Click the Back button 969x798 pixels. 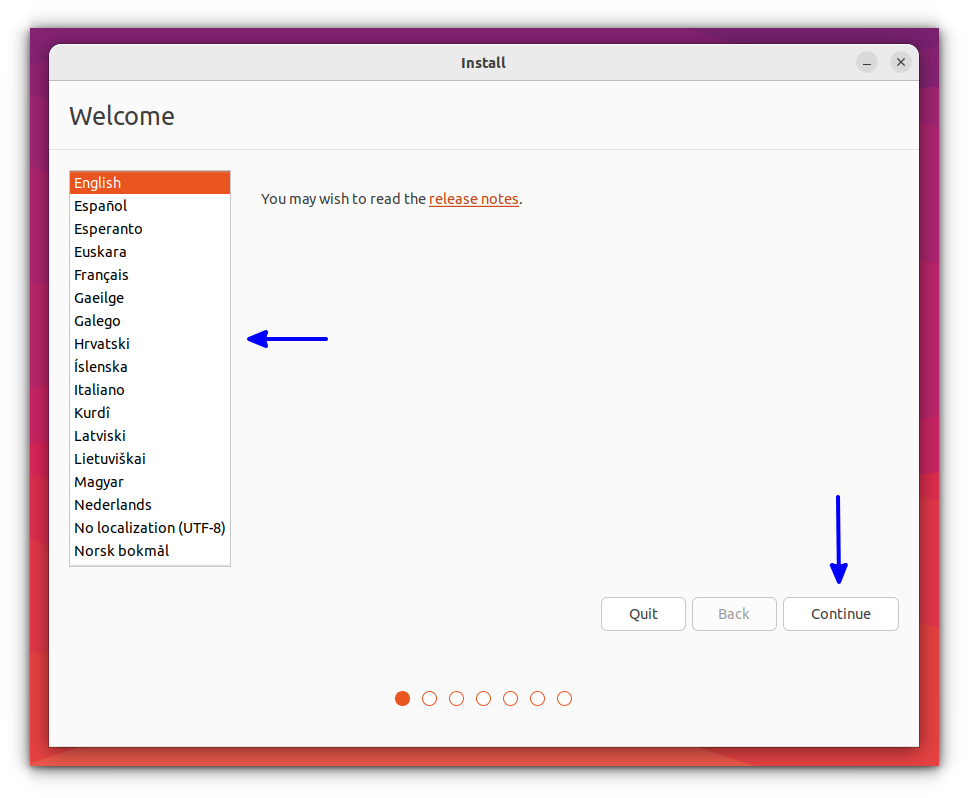(x=734, y=614)
